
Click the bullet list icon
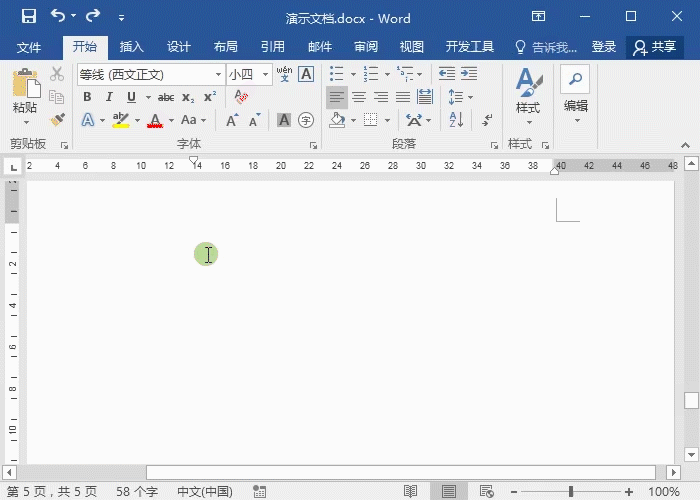(x=336, y=74)
